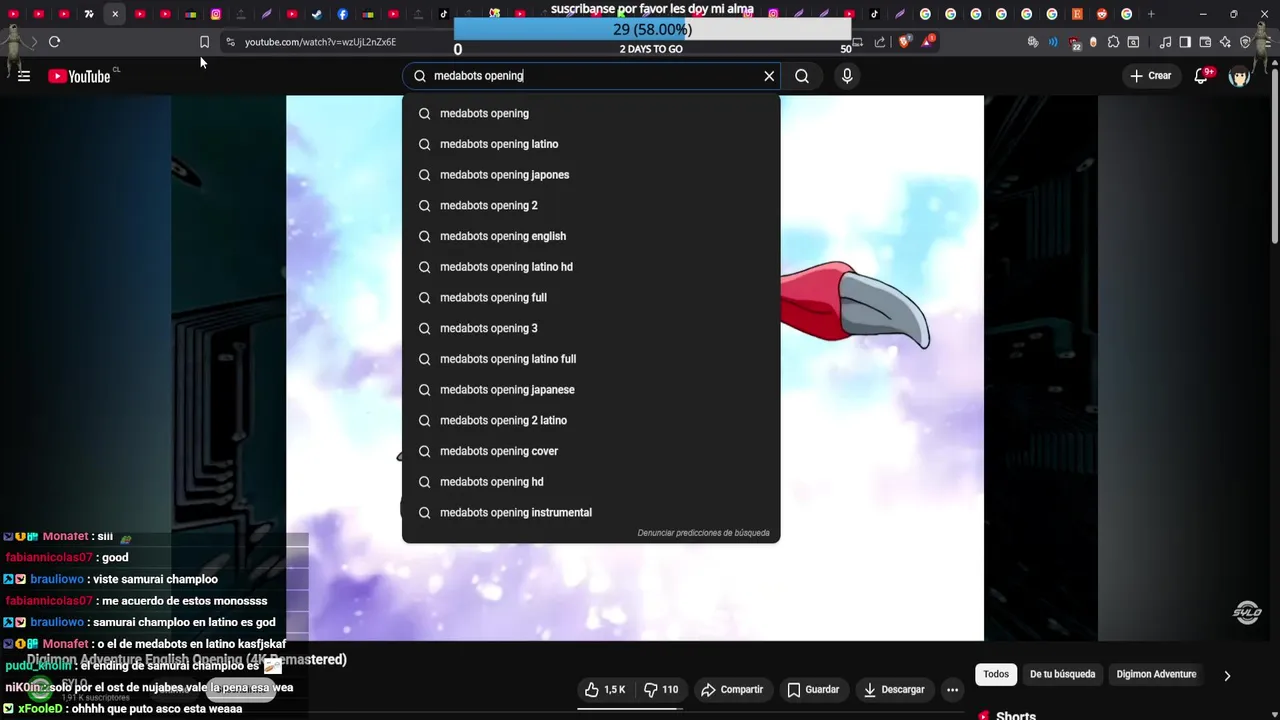Choose suggestion "medabots opening 2"
The height and width of the screenshot is (720, 1280).
coord(591,205)
